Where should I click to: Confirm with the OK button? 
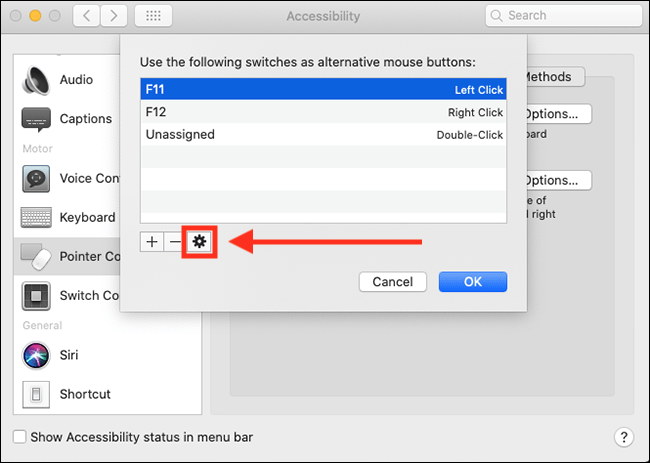pyautogui.click(x=473, y=282)
